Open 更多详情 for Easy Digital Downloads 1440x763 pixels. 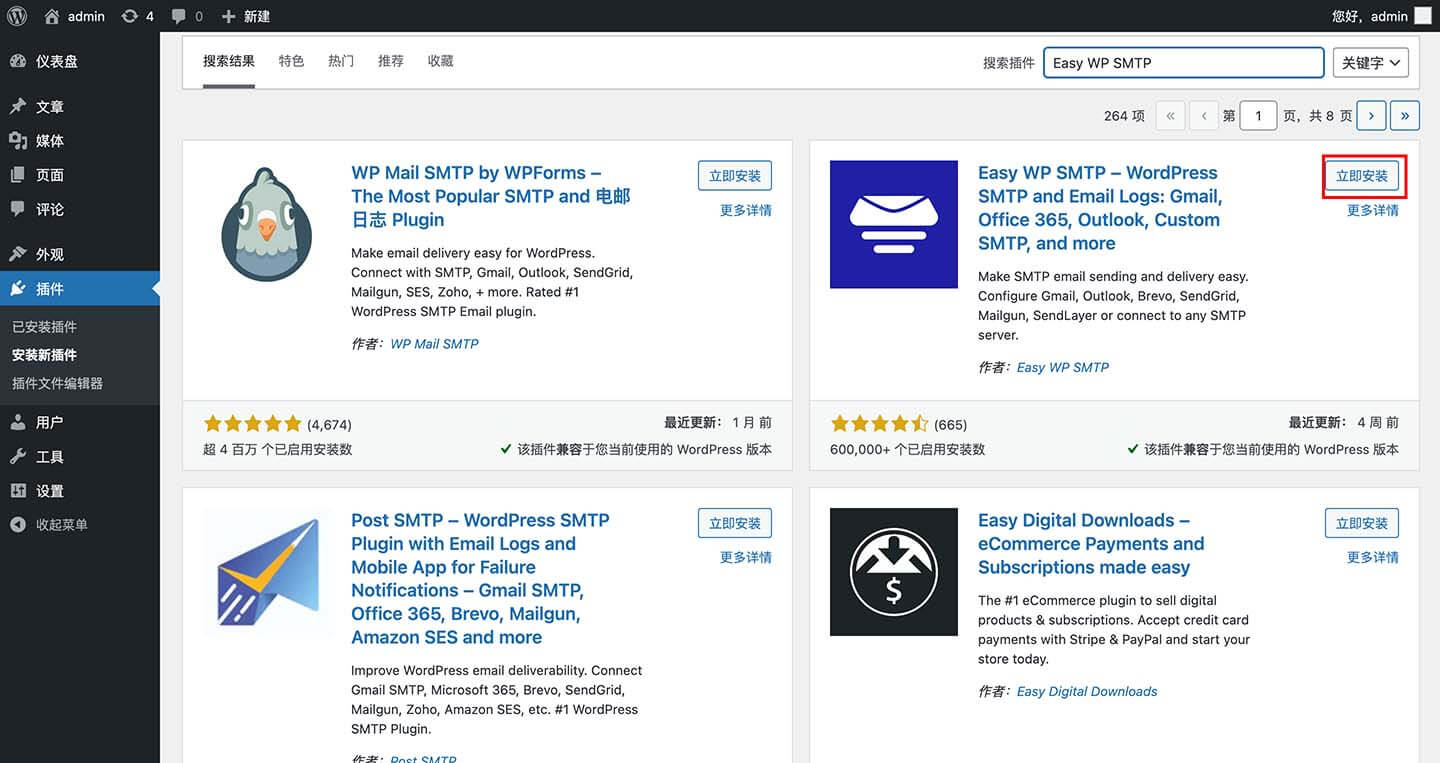tap(1373, 557)
